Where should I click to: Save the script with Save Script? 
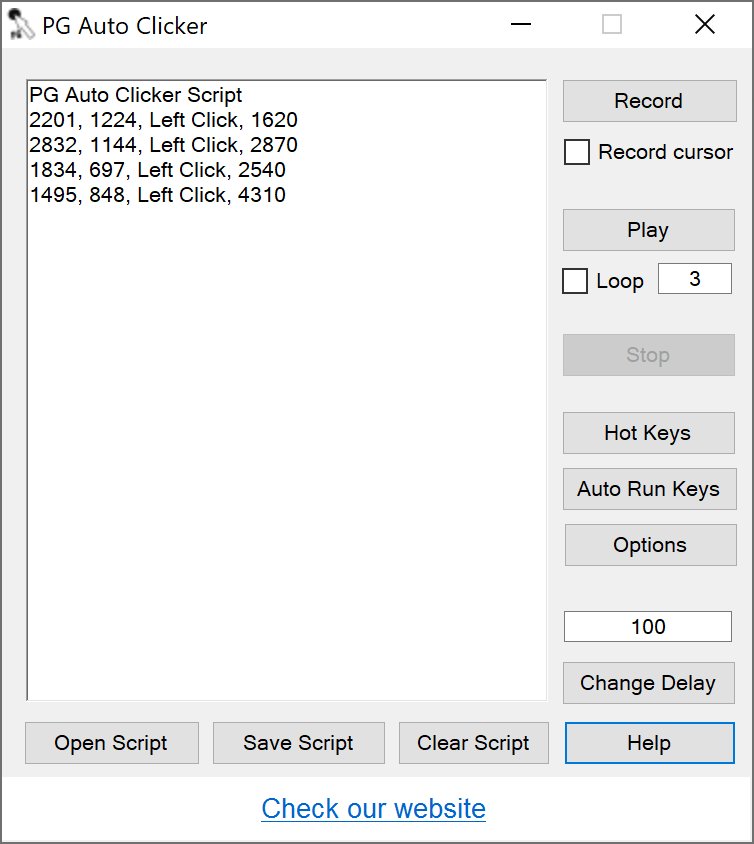(x=298, y=743)
